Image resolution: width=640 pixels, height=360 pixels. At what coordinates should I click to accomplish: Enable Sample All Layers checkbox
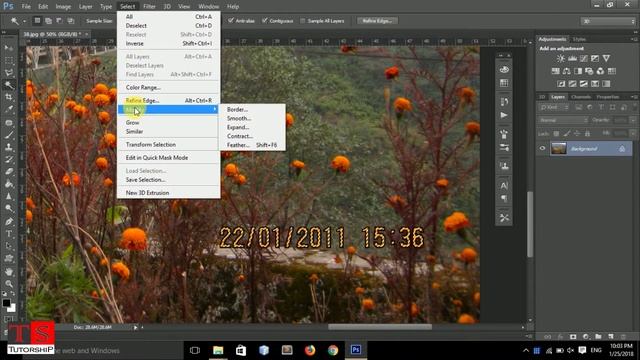[303, 20]
